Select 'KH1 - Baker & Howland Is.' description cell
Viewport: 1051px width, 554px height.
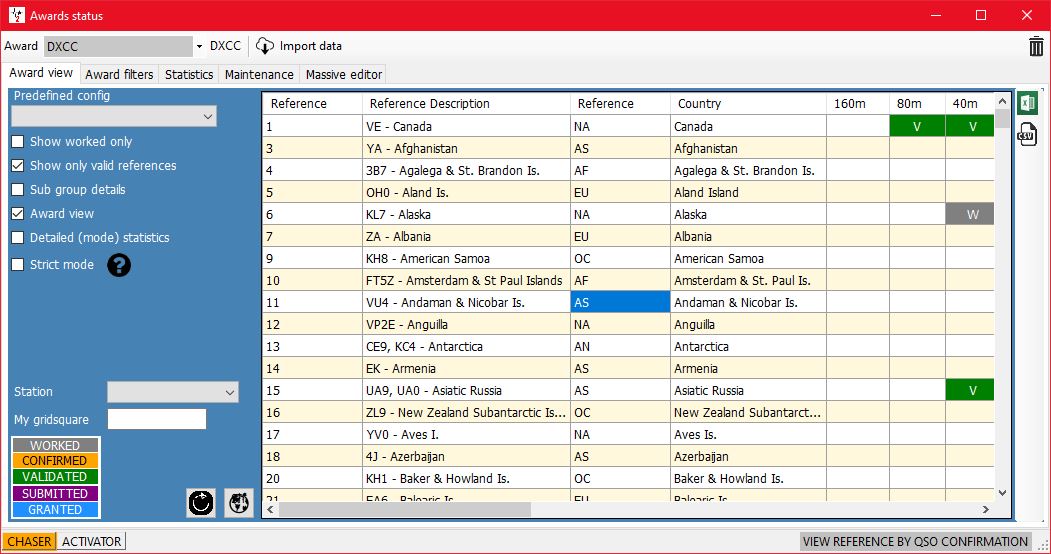click(x=466, y=478)
